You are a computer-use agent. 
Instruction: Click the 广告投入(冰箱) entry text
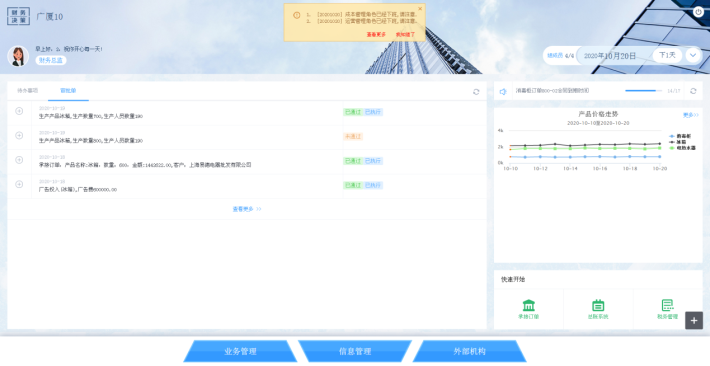[x=77, y=190]
